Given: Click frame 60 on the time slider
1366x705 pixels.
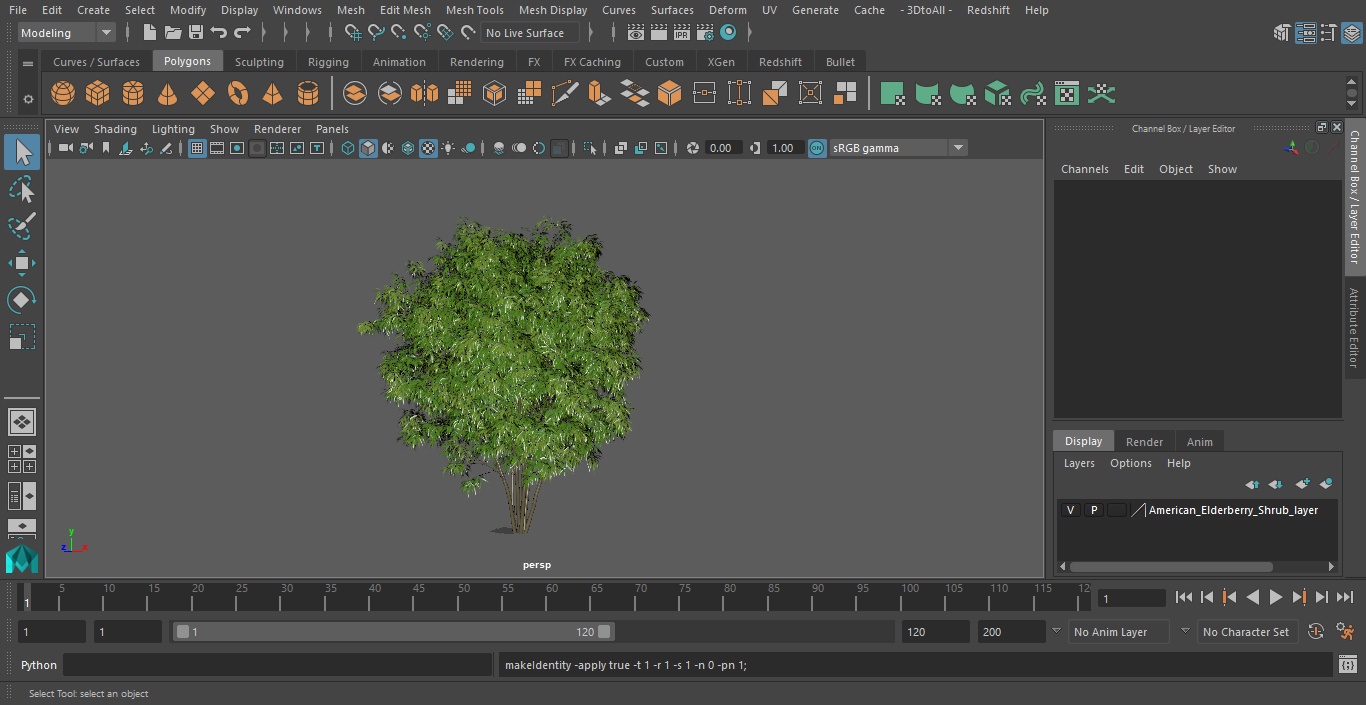Looking at the screenshot, I should [551, 597].
